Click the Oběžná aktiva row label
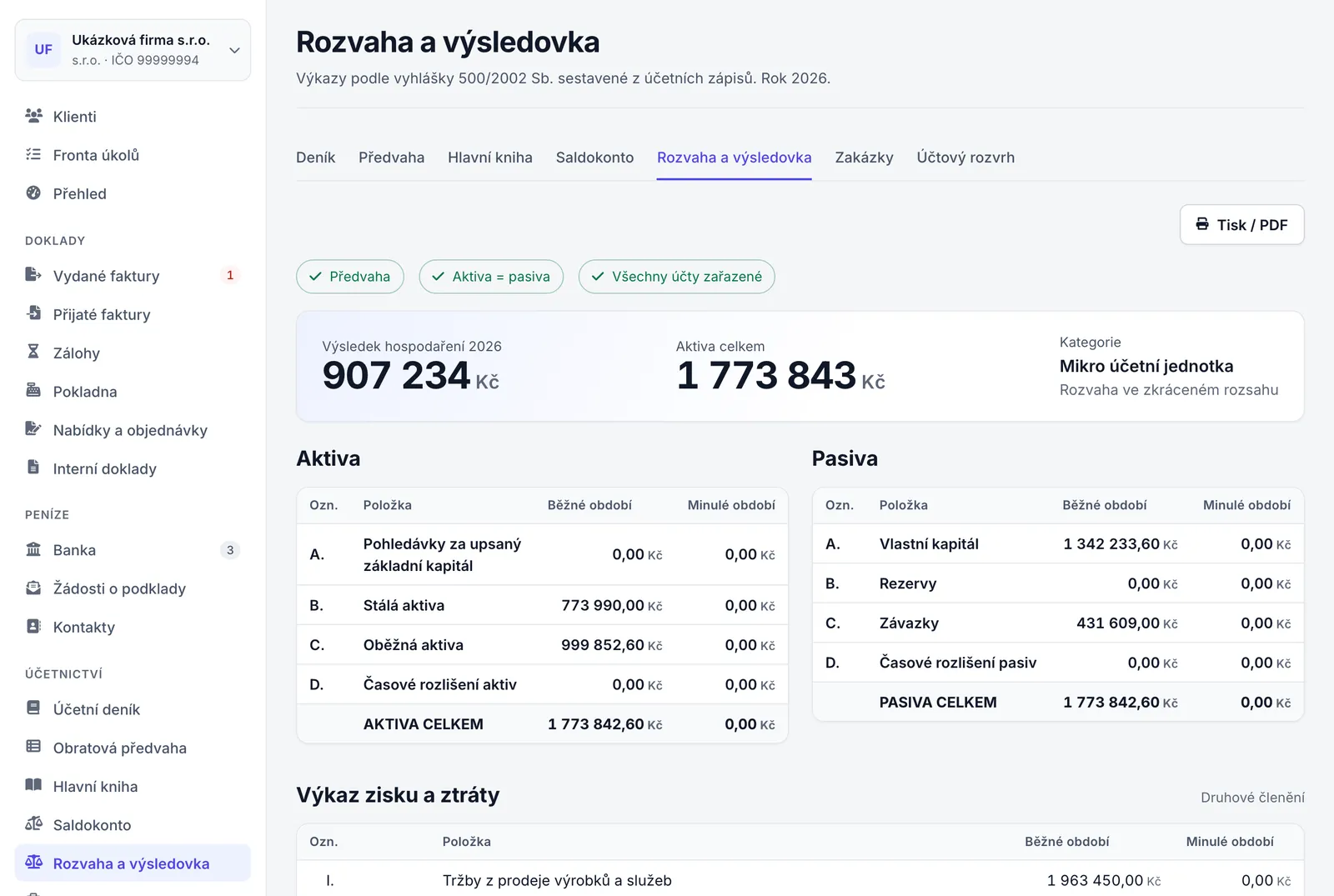Viewport: 1334px width, 896px height. click(414, 645)
